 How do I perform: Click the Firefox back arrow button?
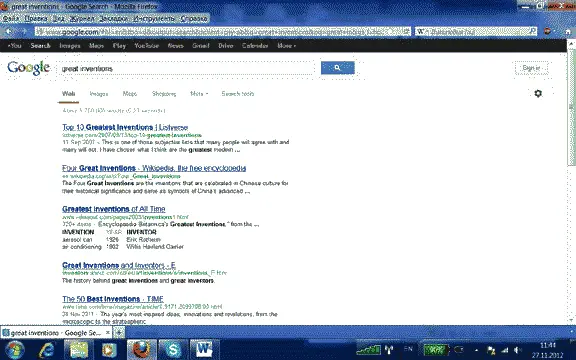[x=9, y=32]
